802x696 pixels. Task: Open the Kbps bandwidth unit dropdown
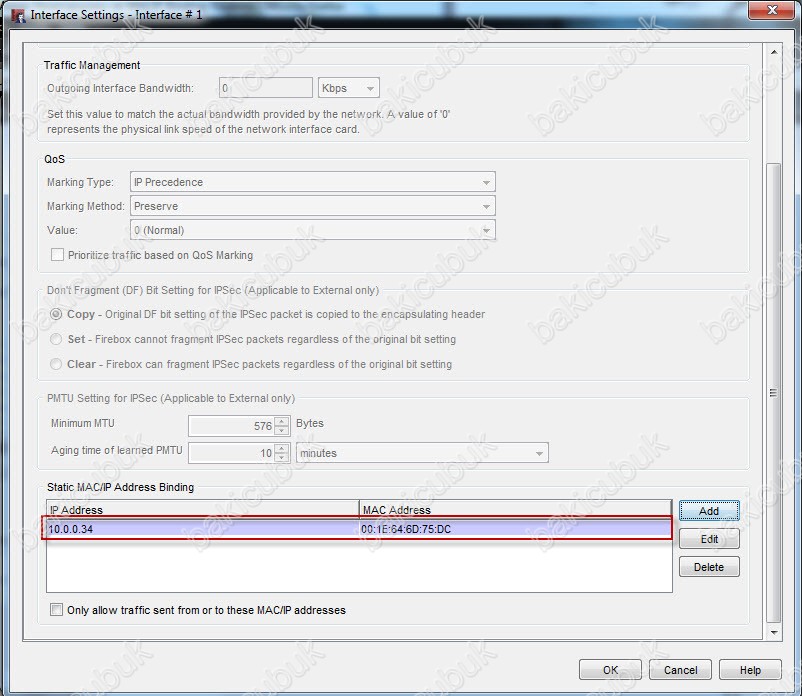(349, 88)
